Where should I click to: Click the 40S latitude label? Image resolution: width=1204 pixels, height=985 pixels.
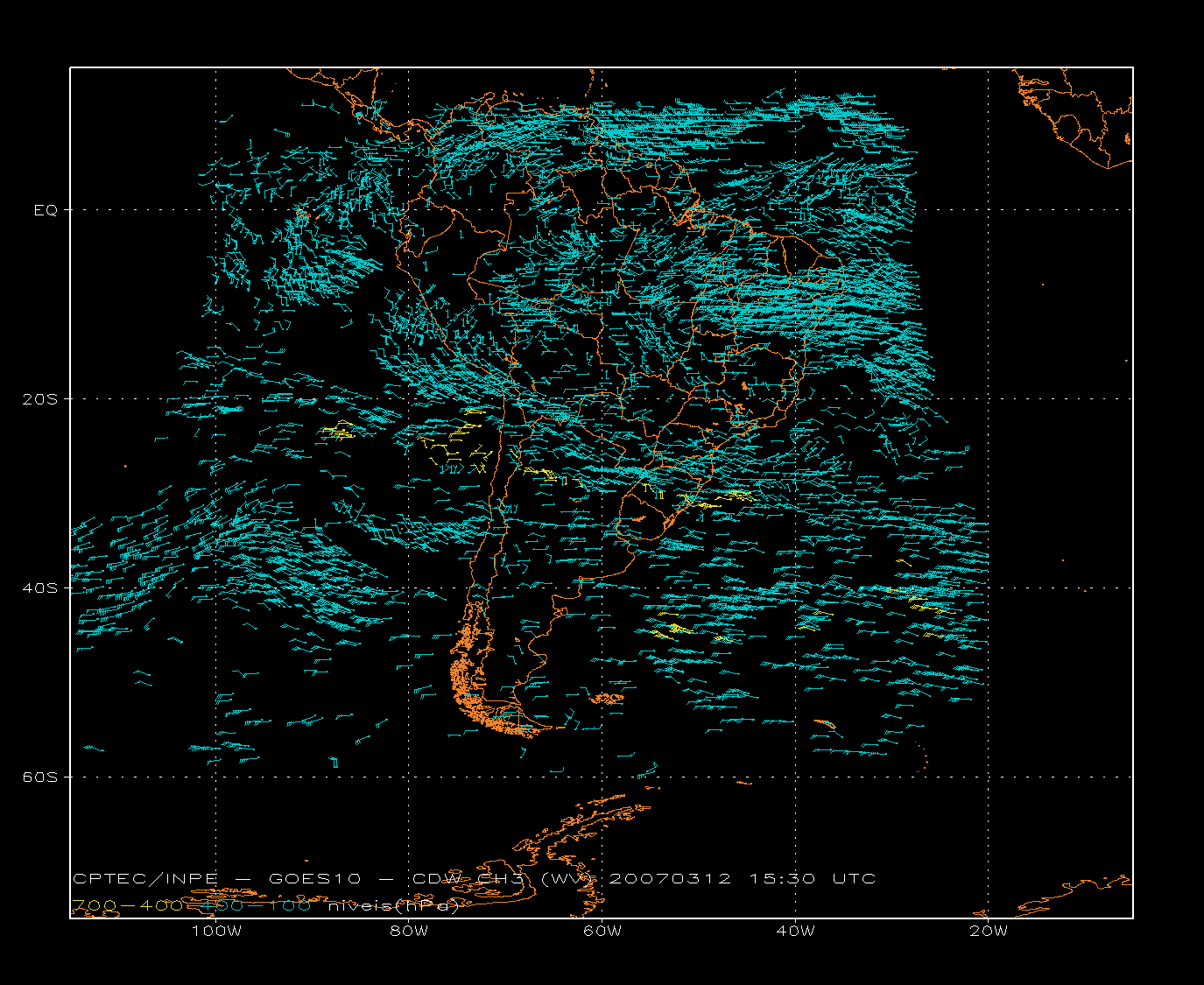tap(39, 588)
